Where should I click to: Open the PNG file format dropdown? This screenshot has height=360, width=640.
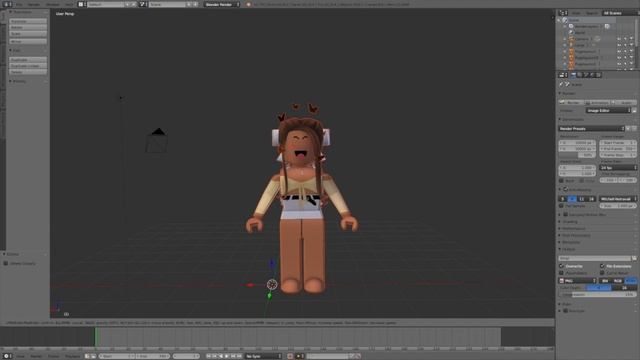pyautogui.click(x=578, y=281)
